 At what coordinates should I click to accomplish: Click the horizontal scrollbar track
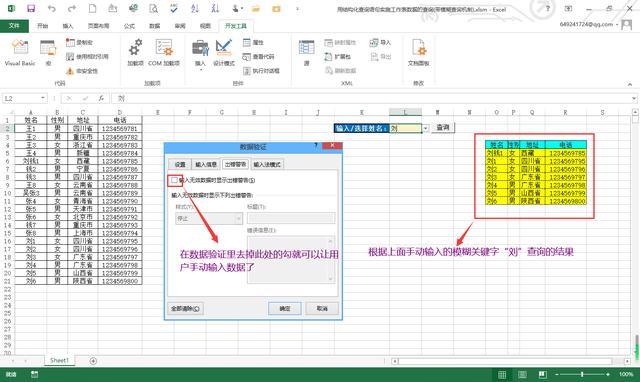coord(505,361)
